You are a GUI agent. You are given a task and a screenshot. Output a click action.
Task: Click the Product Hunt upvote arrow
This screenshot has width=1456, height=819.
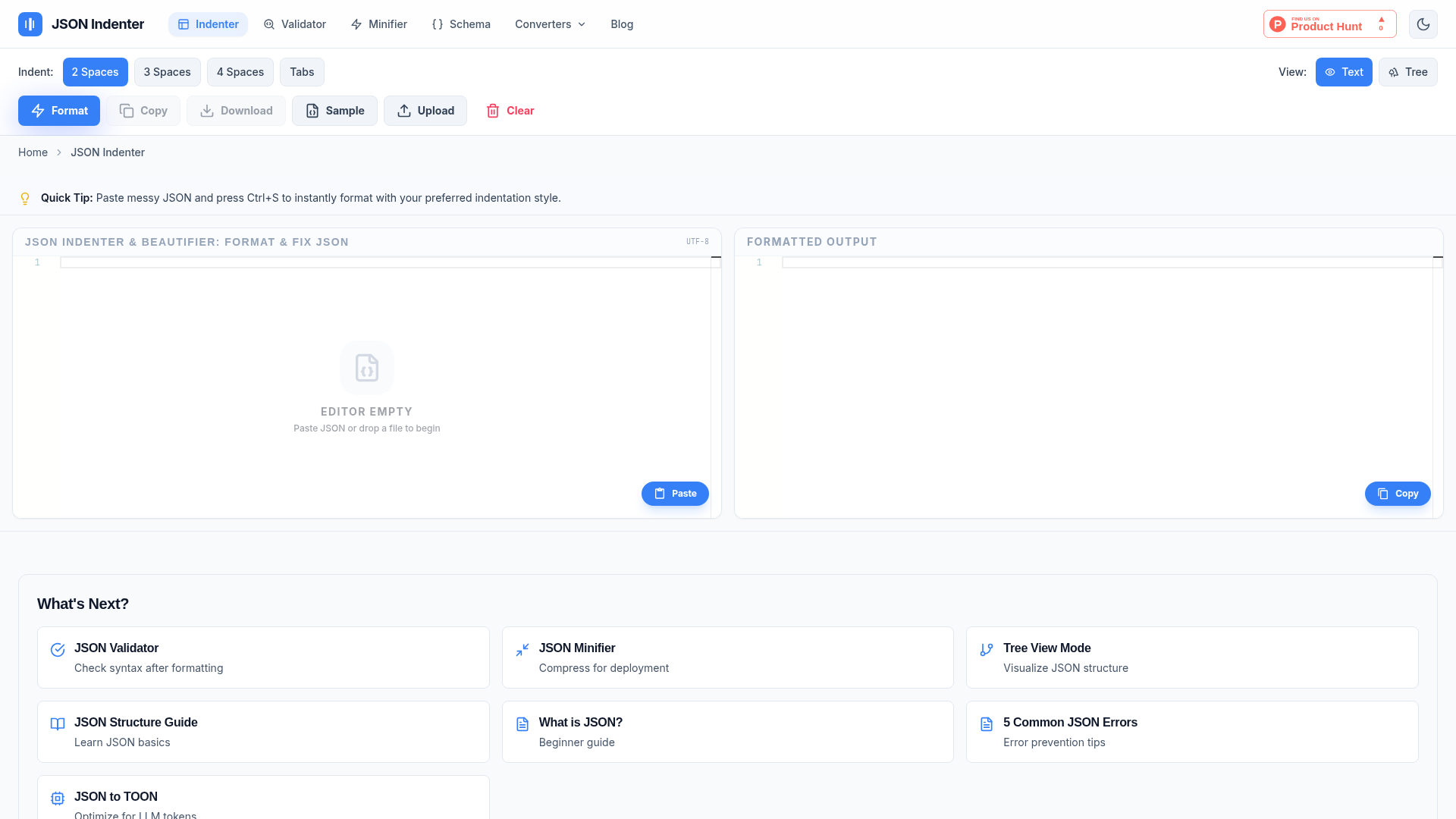click(1382, 20)
